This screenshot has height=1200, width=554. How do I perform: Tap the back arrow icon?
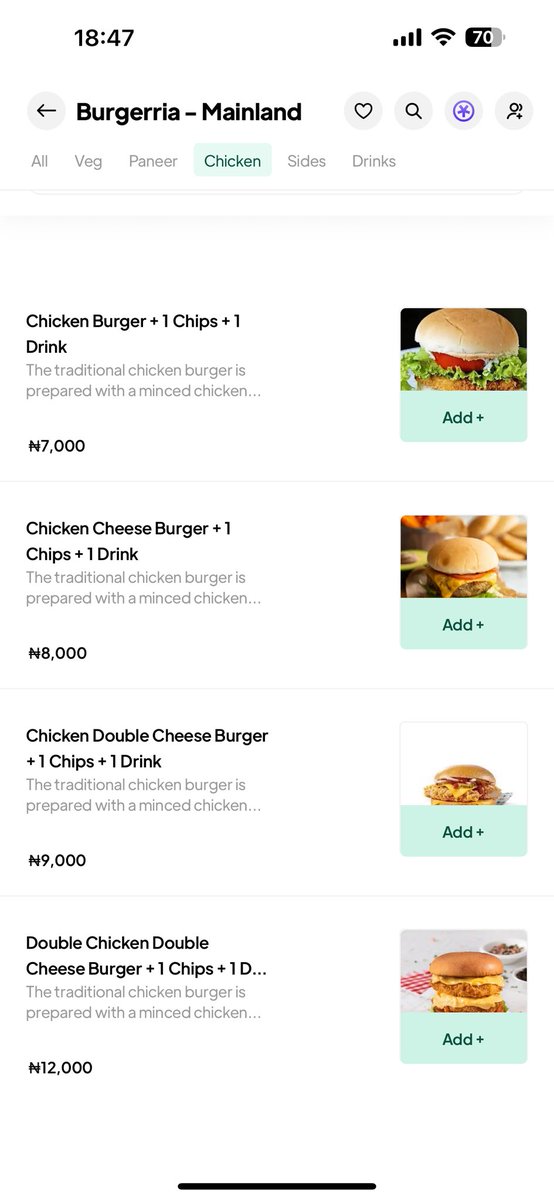point(46,111)
